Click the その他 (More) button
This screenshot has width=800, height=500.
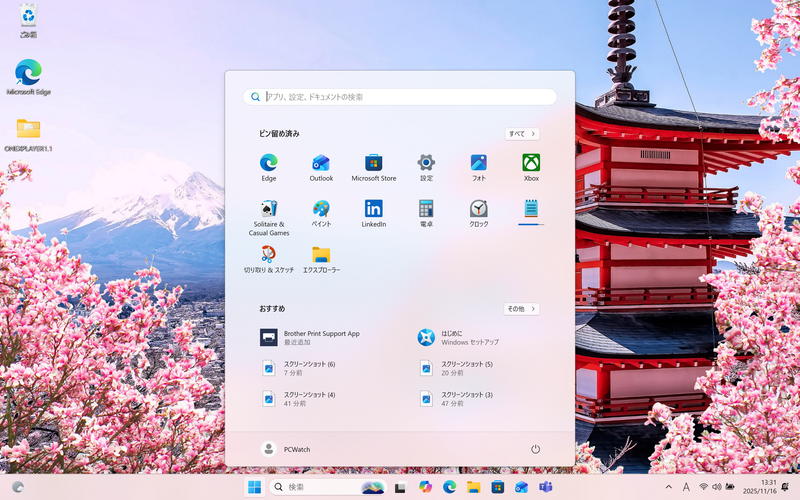click(x=521, y=309)
